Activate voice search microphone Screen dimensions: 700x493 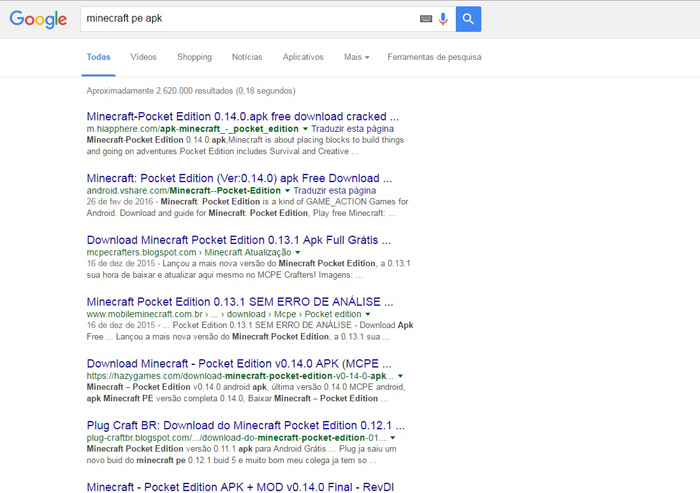tap(443, 19)
